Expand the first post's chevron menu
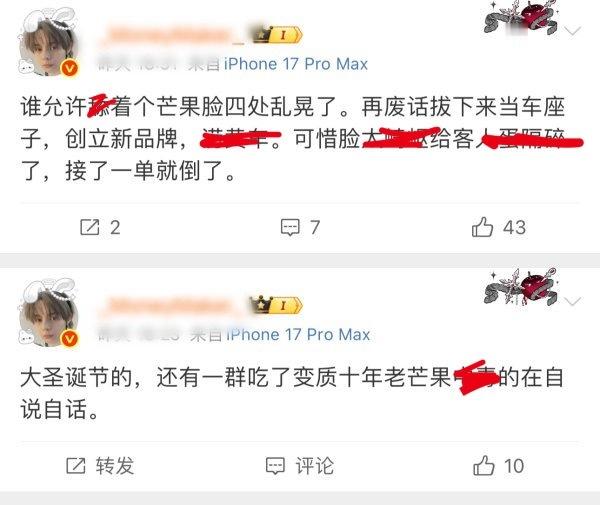 point(572,31)
